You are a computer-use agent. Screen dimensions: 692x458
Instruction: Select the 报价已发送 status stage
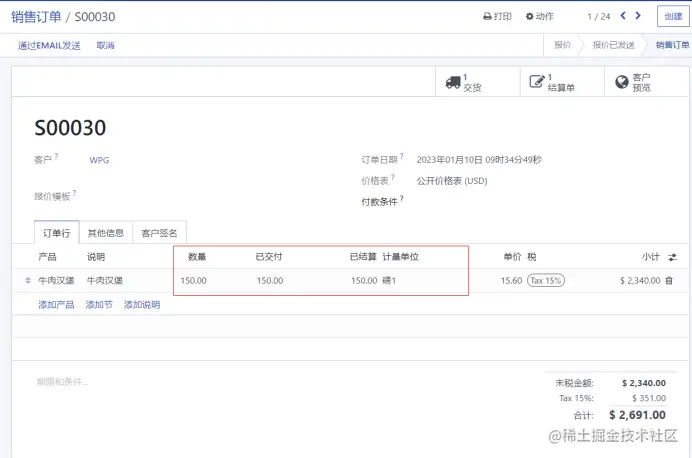[x=613, y=45]
